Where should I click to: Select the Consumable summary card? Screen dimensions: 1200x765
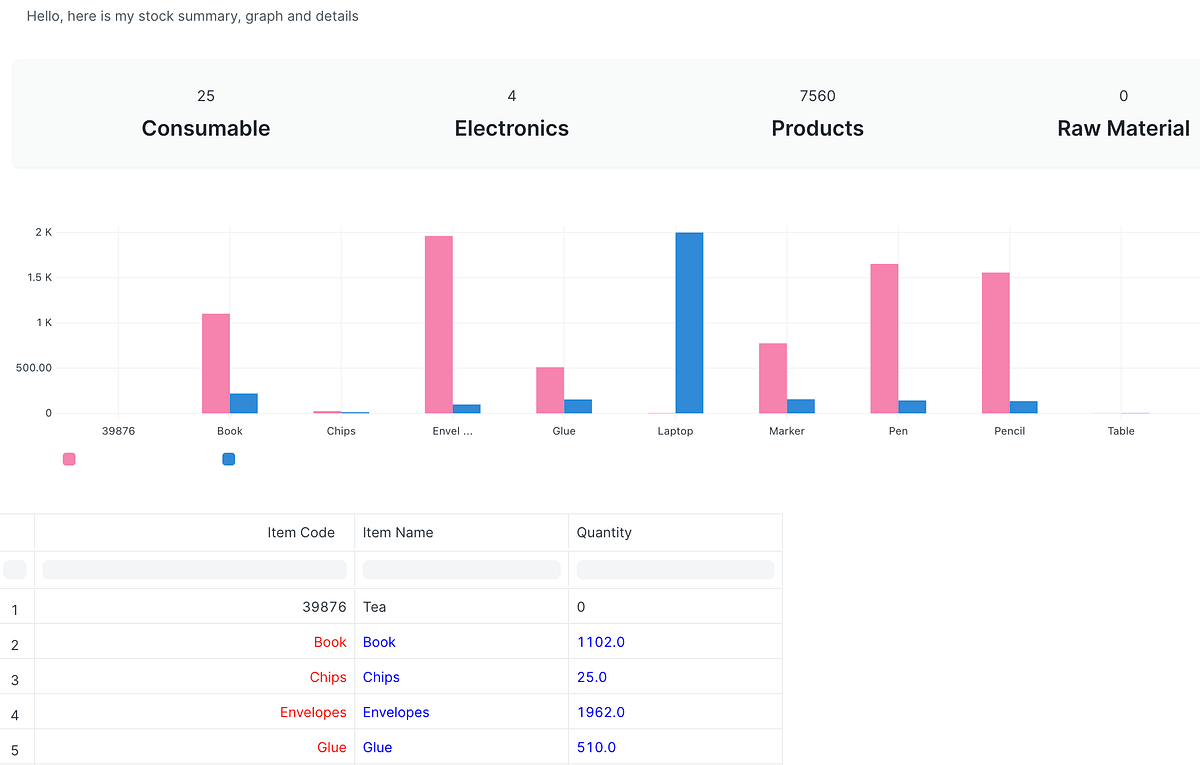coord(206,113)
